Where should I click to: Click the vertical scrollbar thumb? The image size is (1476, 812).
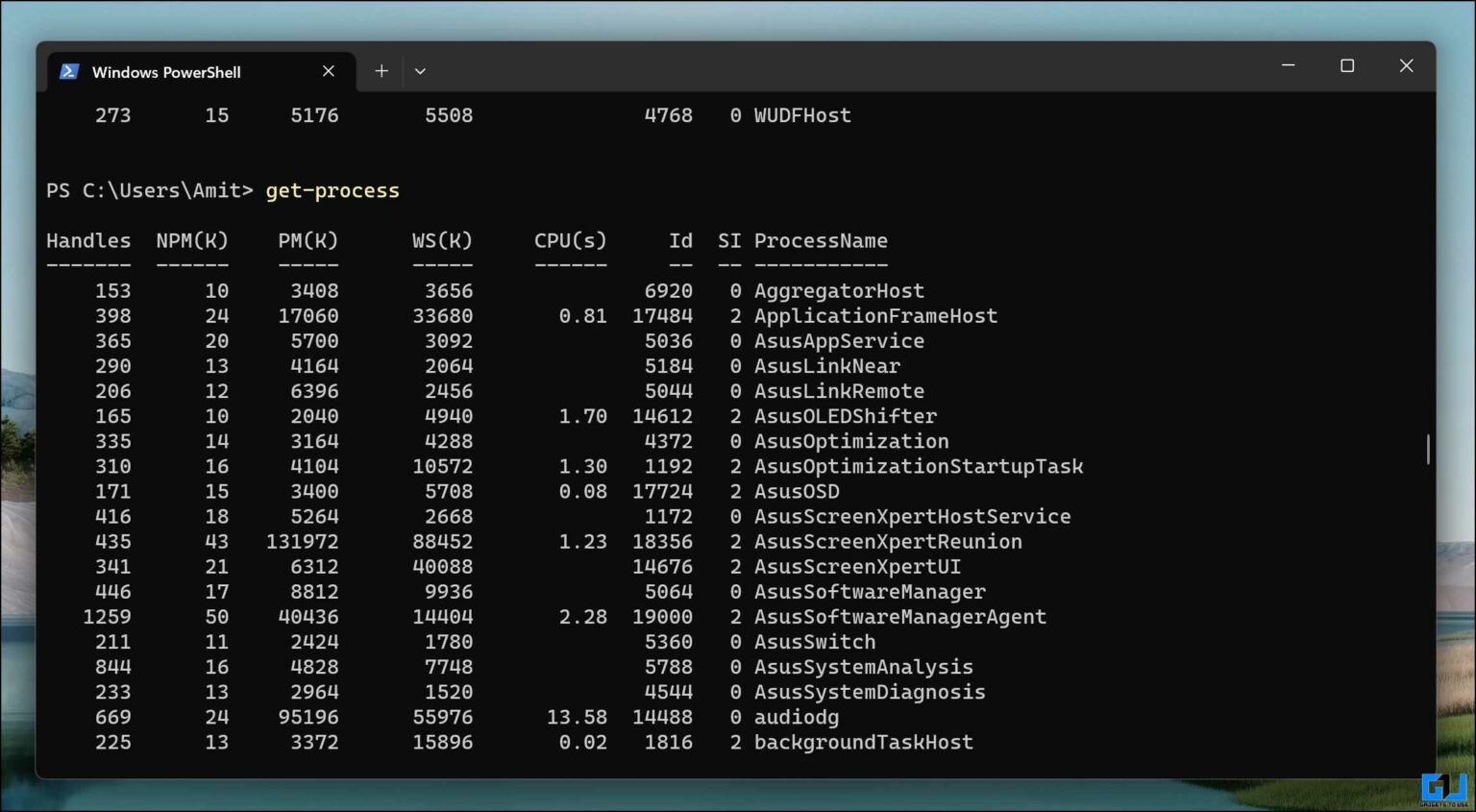click(x=1428, y=449)
